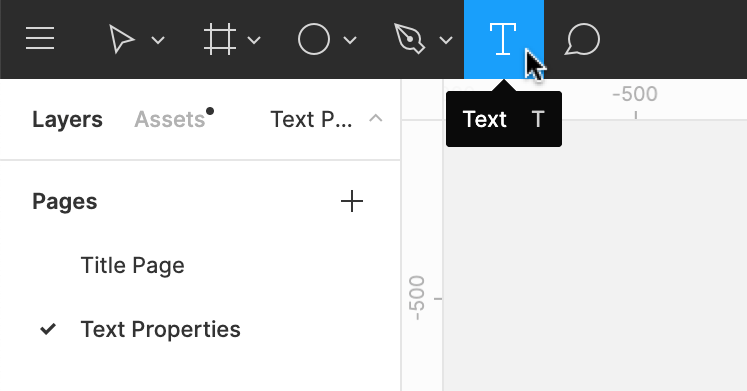Screen dimensions: 747x391
Task: Collapse the pages list chevron
Action: coord(376,118)
